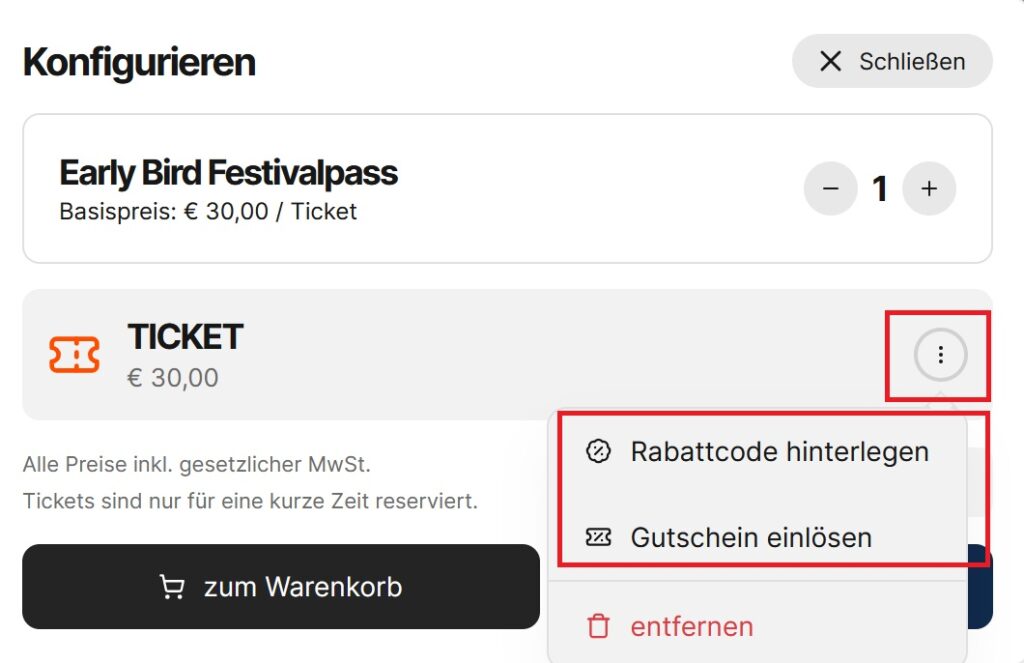
Task: Increase ticket quantity with plus button
Action: point(929,189)
